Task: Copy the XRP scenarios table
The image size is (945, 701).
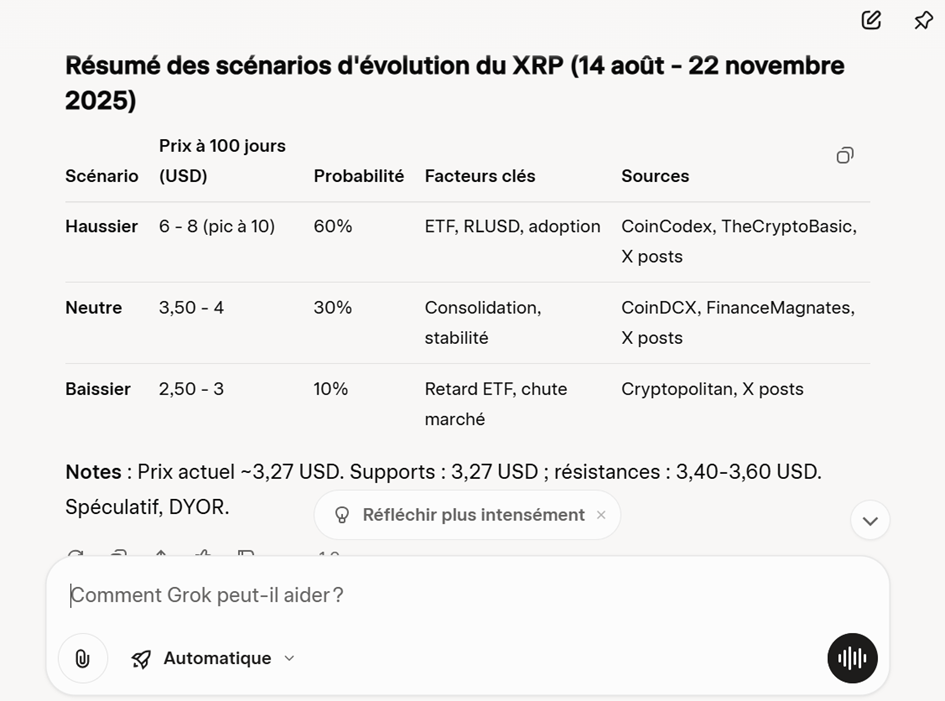Action: [845, 155]
